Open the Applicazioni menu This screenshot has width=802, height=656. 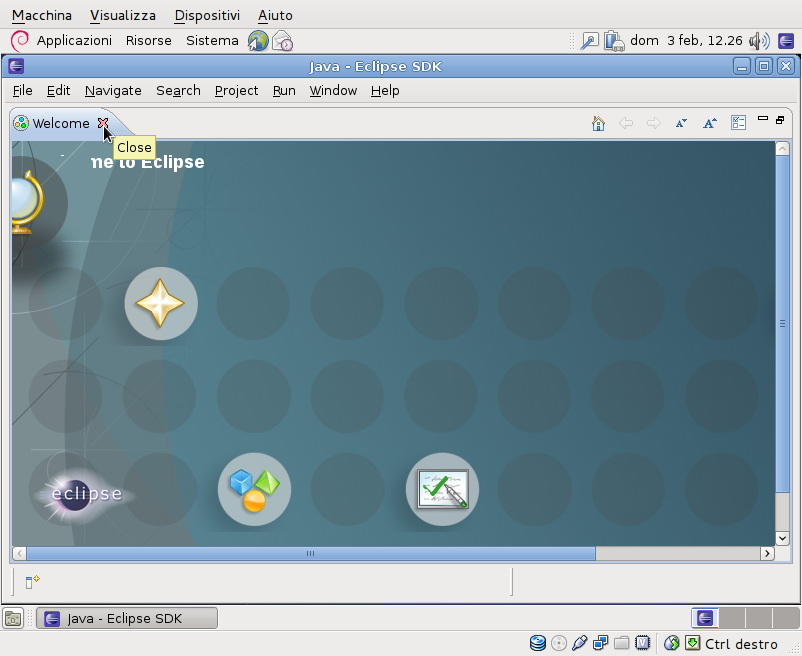(74, 40)
